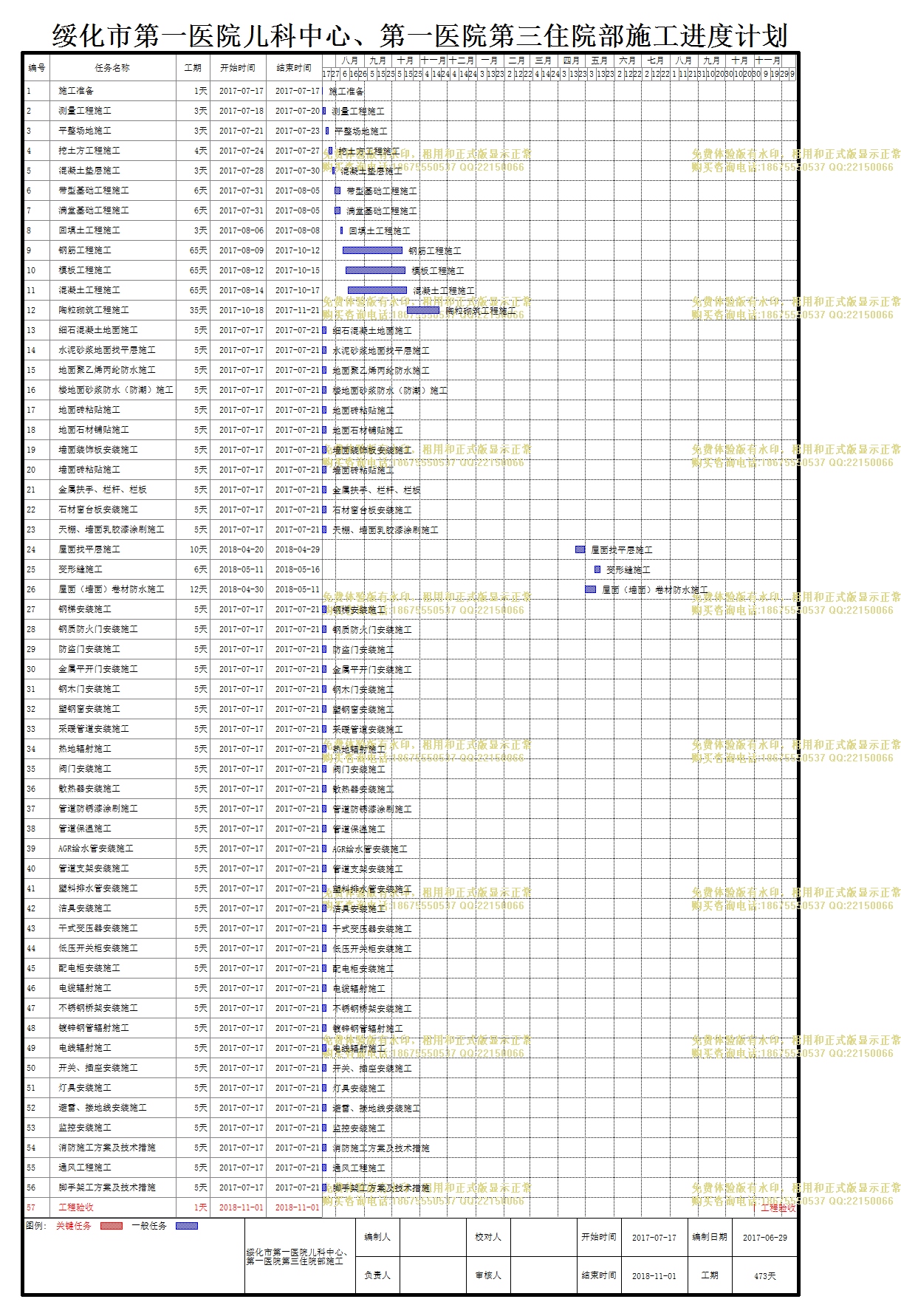Click the start date 2017-10-18
Viewport: 901px width, 1316px height.
click(x=241, y=310)
